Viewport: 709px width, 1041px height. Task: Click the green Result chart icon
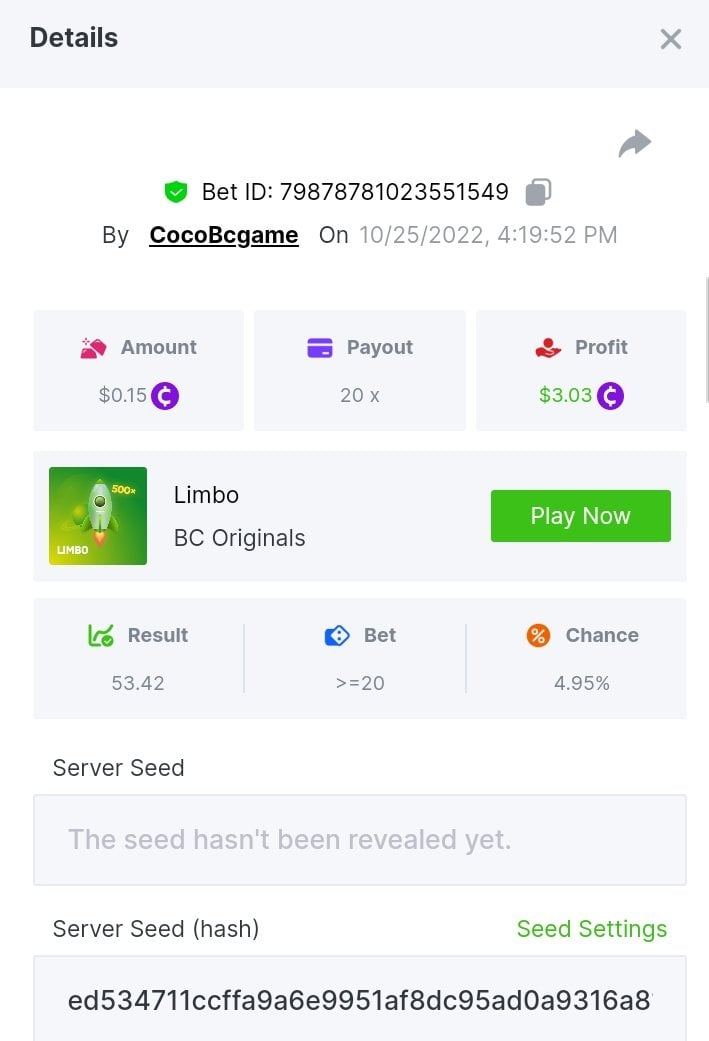[101, 635]
